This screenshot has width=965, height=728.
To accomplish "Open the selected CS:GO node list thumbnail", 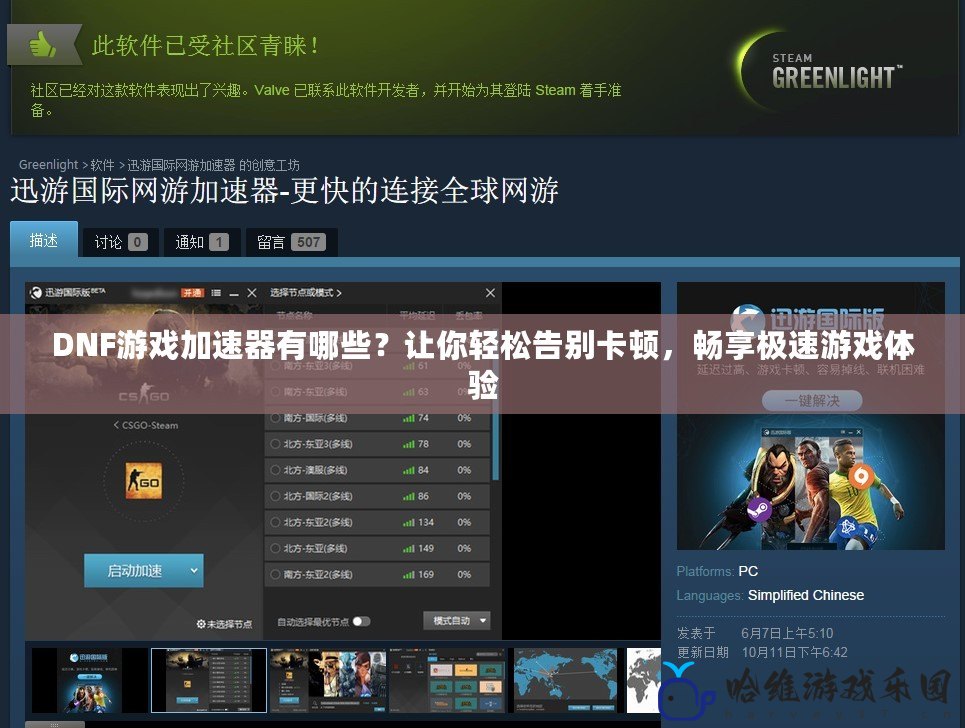I will (x=209, y=680).
